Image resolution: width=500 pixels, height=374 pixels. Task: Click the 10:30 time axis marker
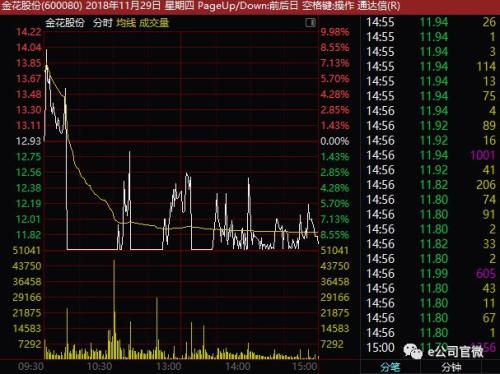[x=99, y=367]
